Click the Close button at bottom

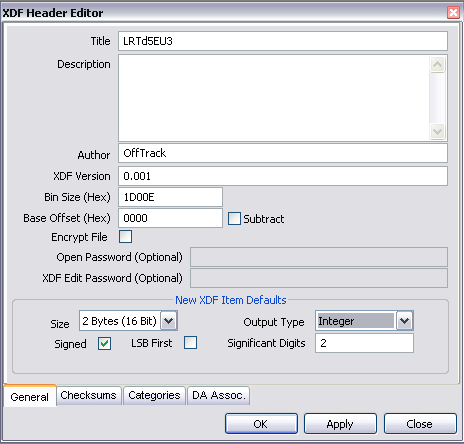420,424
